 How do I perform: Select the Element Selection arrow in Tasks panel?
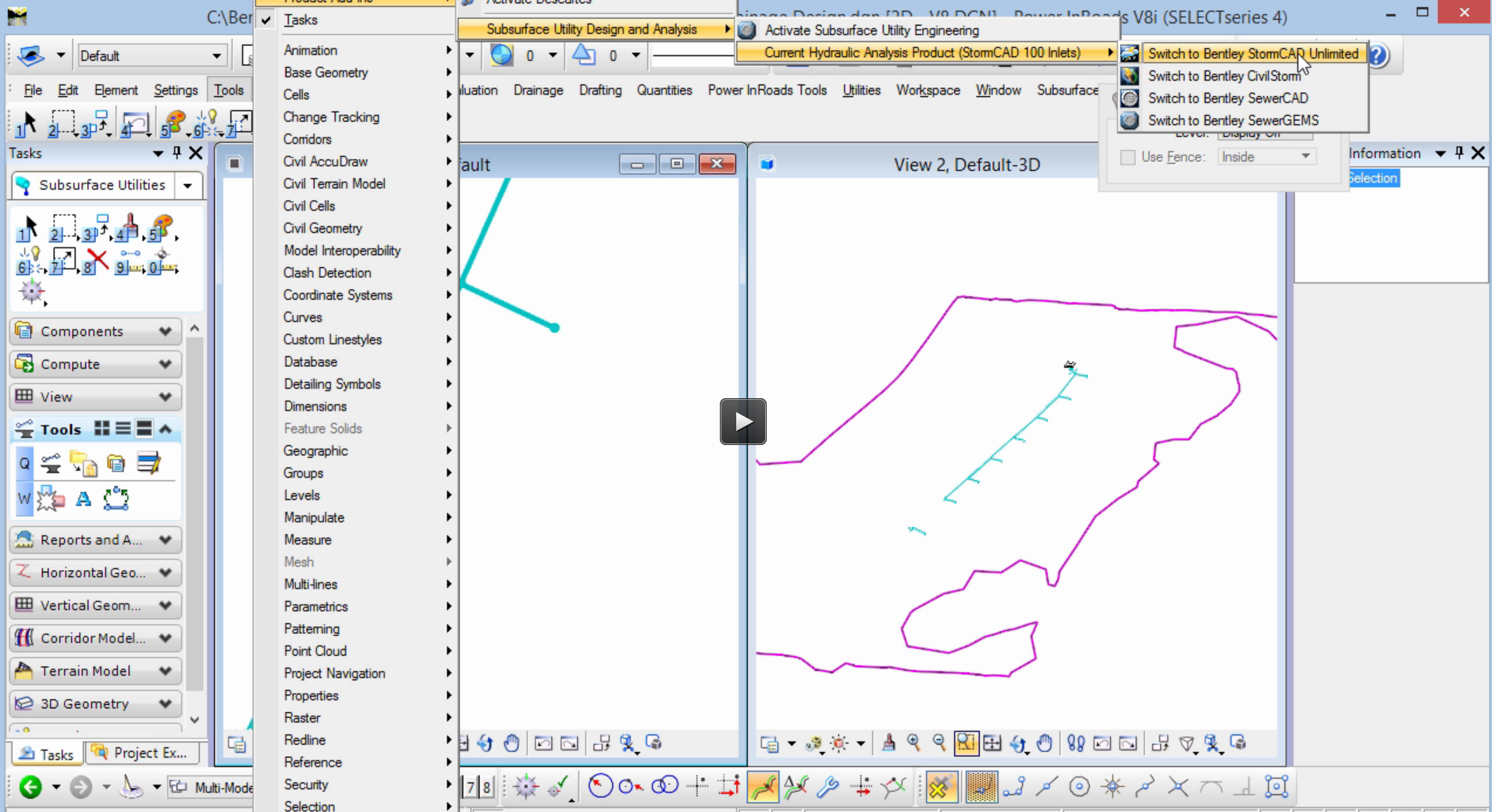28,228
